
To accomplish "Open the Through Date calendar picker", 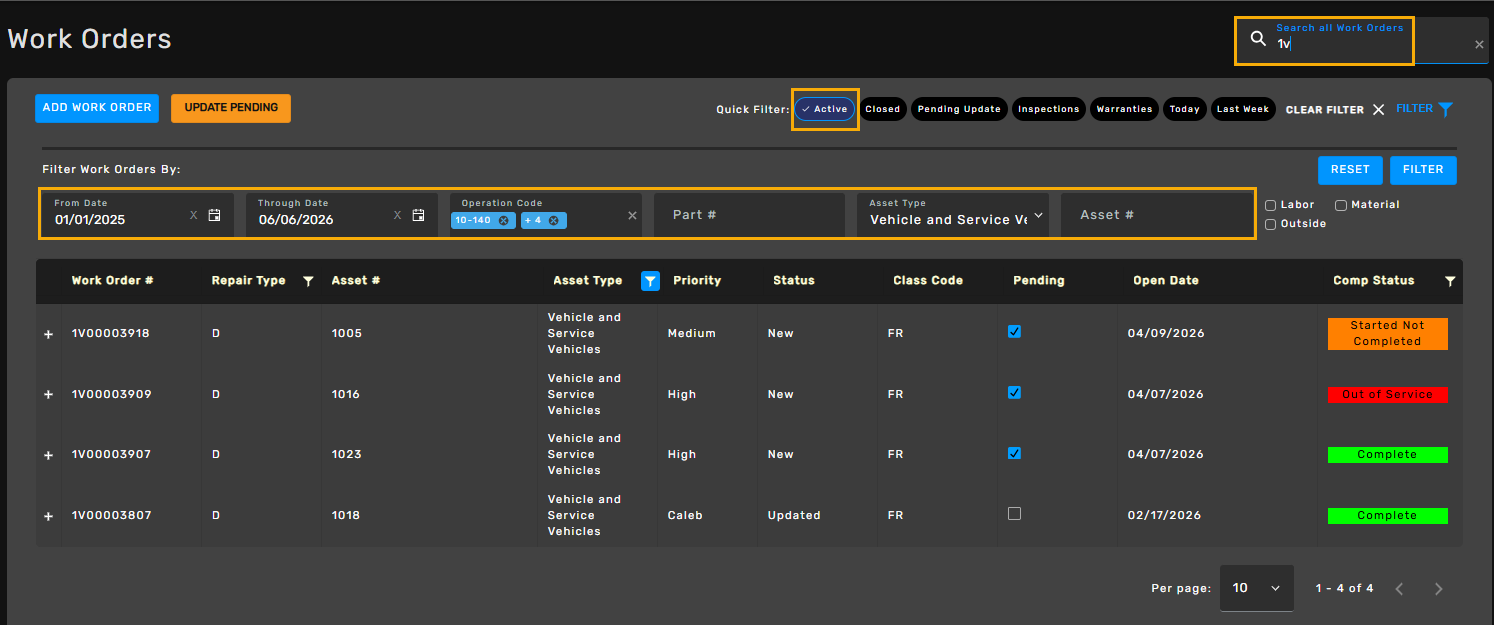I will 418,215.
